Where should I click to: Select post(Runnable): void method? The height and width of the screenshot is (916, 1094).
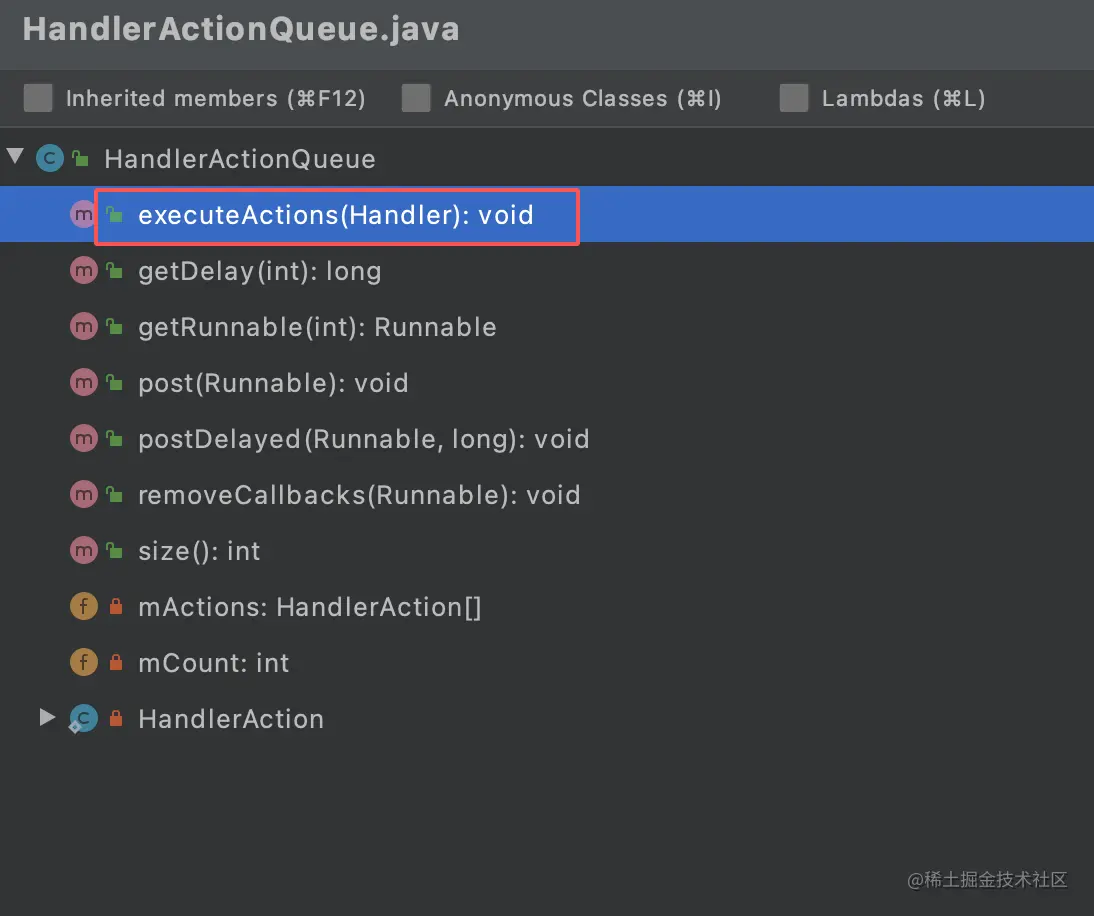coord(273,383)
